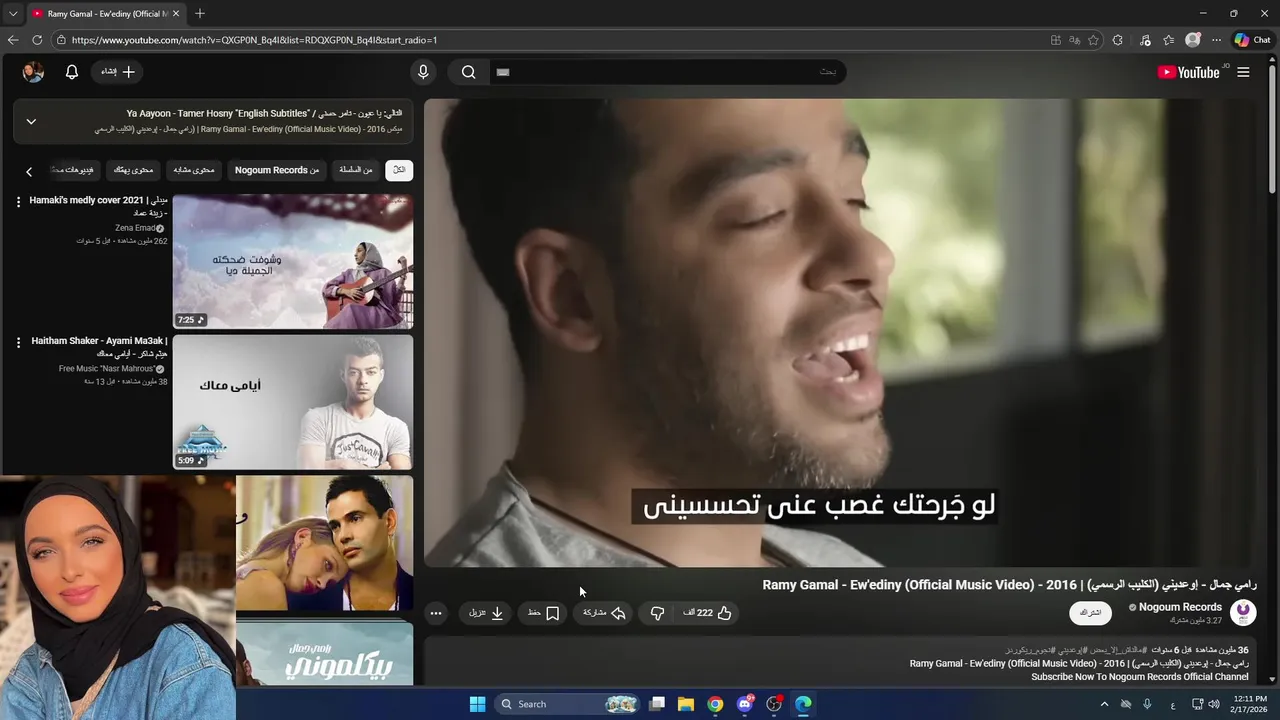The height and width of the screenshot is (720, 1280).
Task: Click Hamaki's medly cover 2021 video title
Action: (x=98, y=206)
